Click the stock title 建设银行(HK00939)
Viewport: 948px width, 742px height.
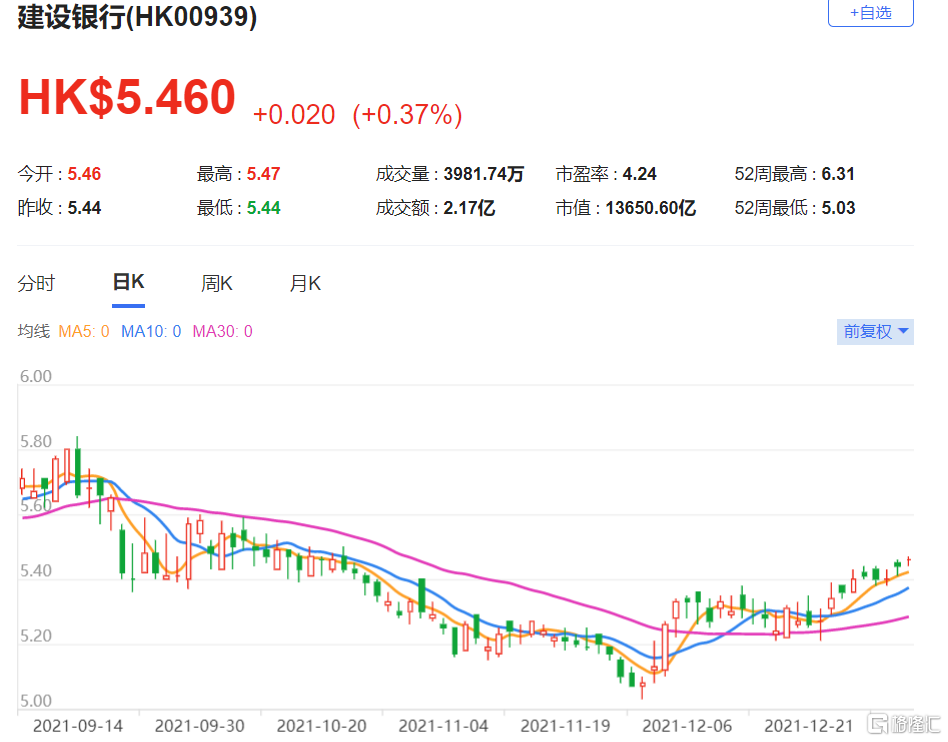137,16
